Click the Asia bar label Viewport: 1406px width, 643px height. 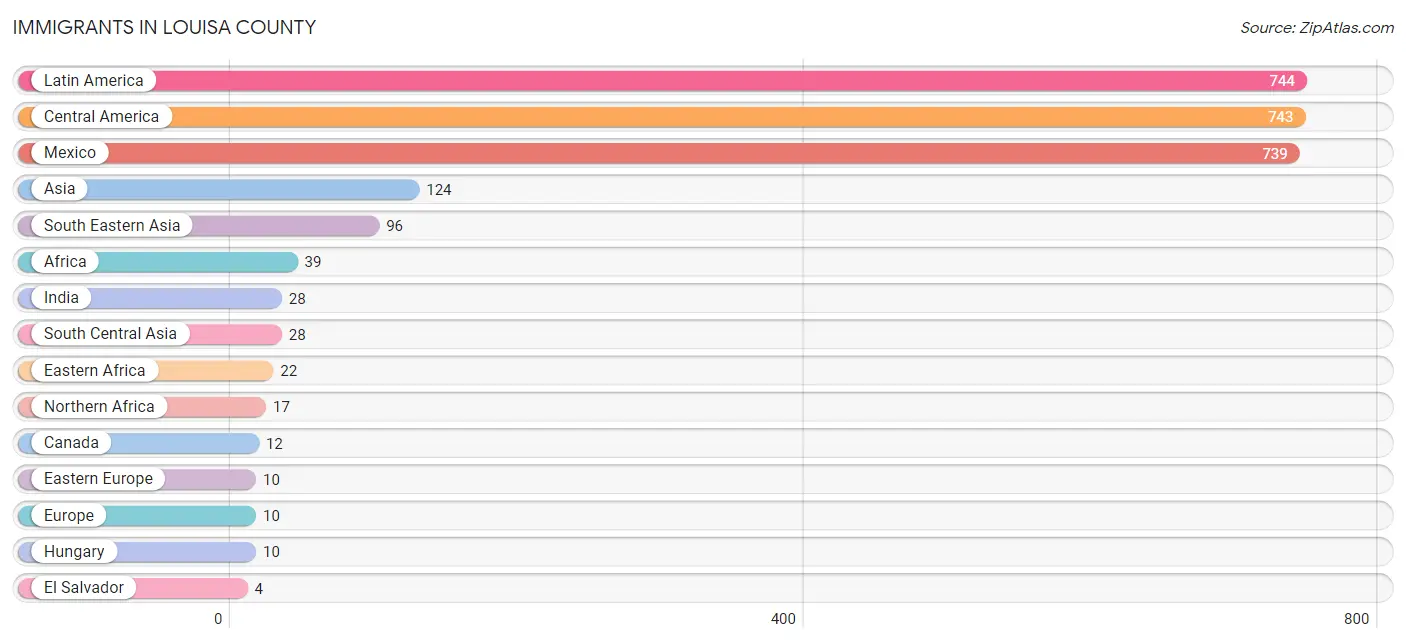[x=59, y=189]
